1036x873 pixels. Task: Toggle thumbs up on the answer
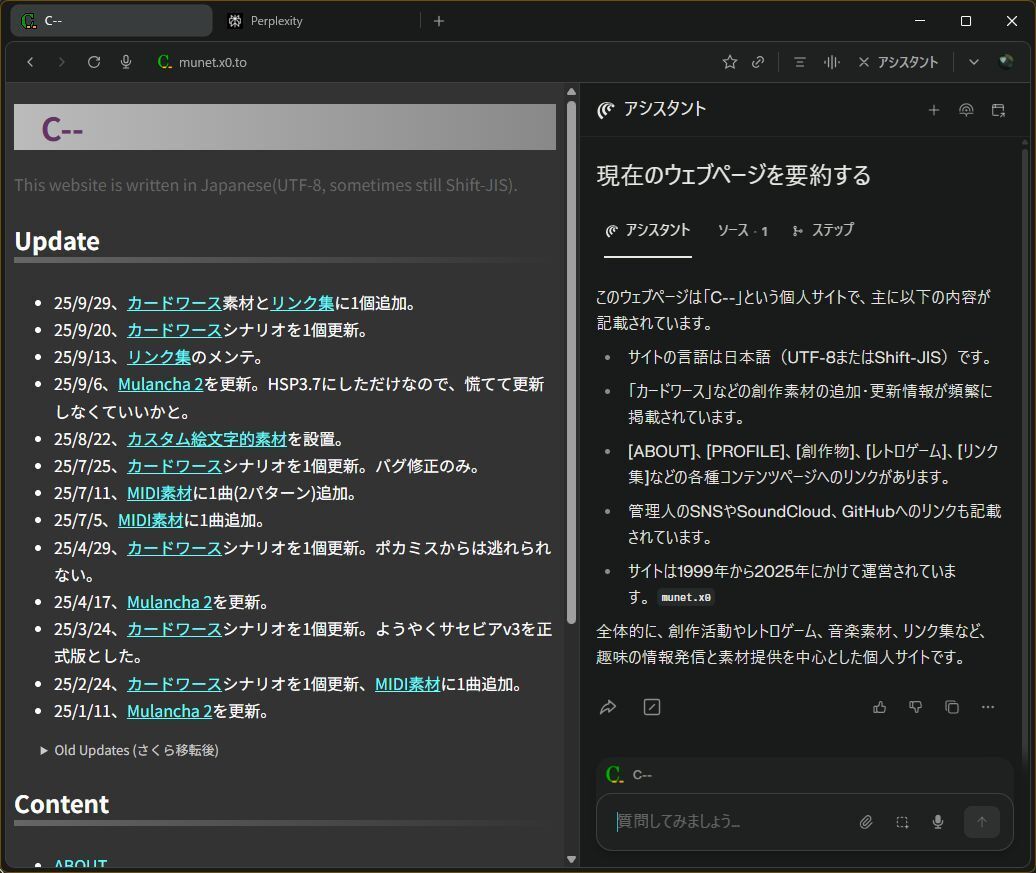(x=880, y=707)
